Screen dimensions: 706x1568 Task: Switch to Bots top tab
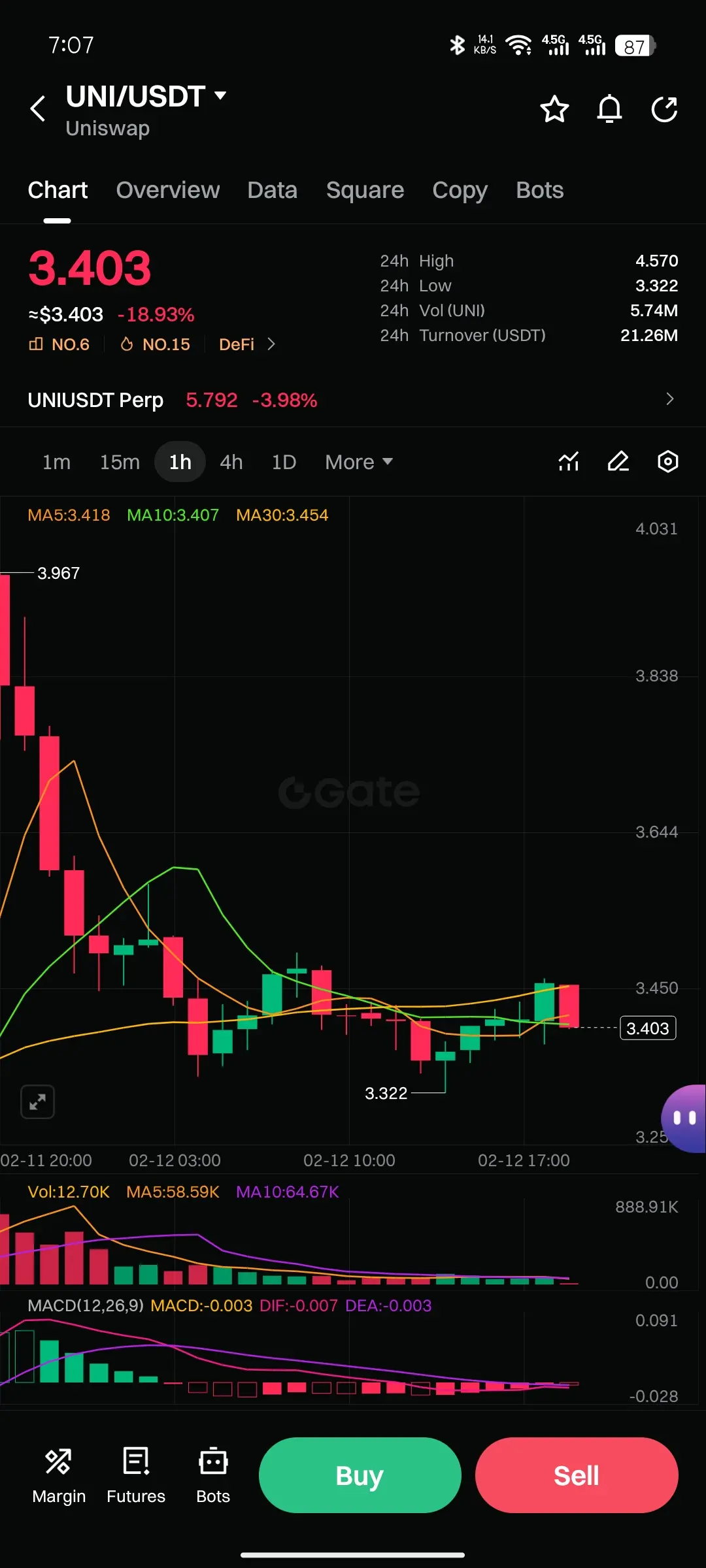pos(540,190)
